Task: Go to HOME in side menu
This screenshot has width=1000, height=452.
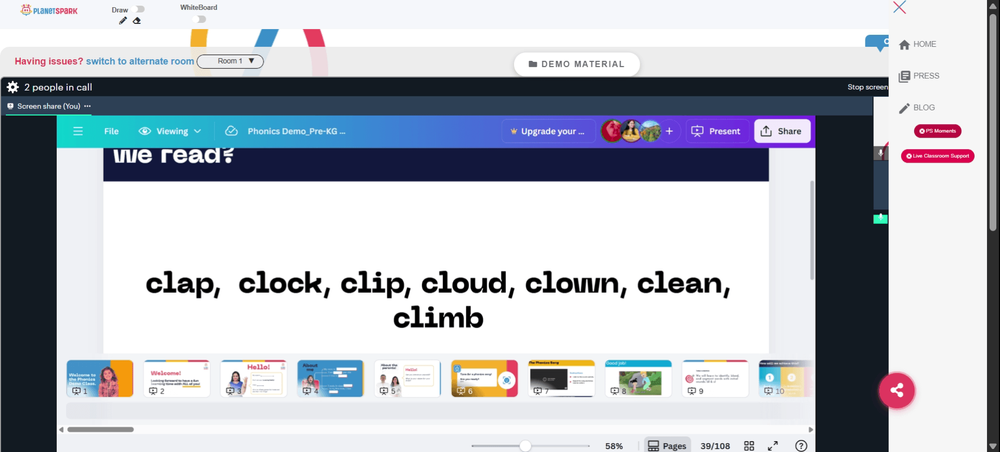Action: [x=917, y=44]
